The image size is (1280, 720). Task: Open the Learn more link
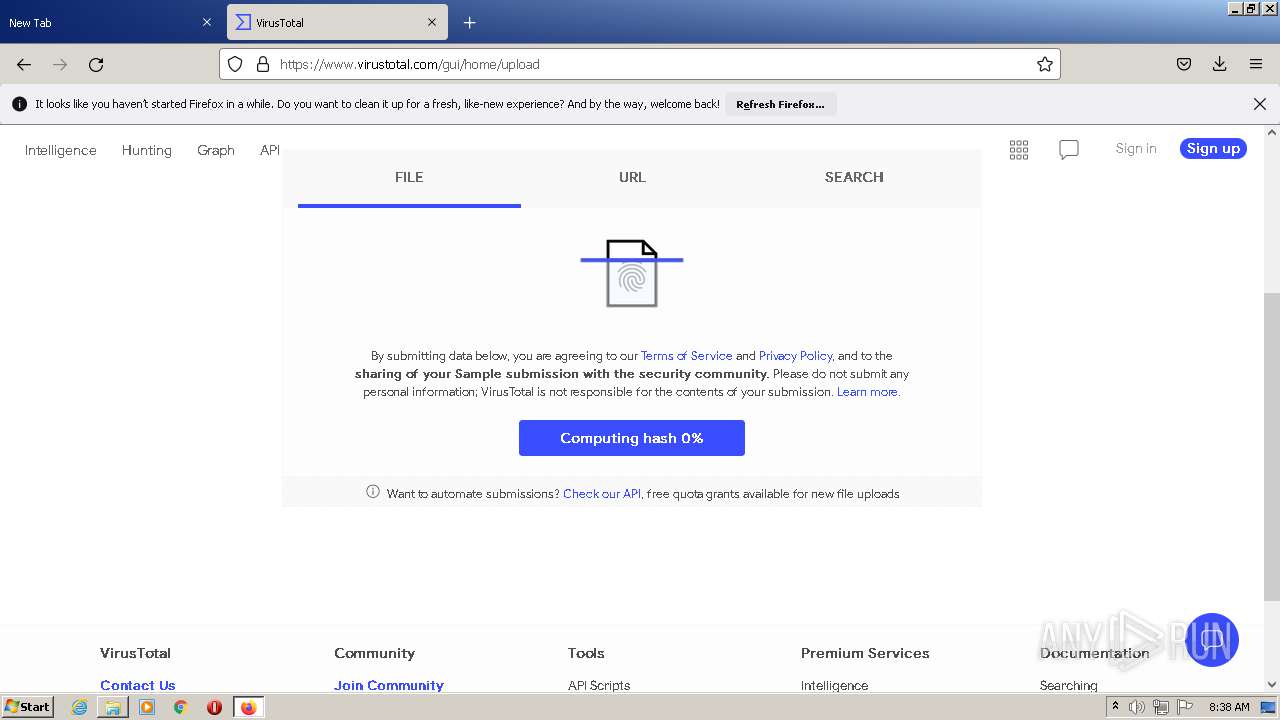(x=867, y=391)
